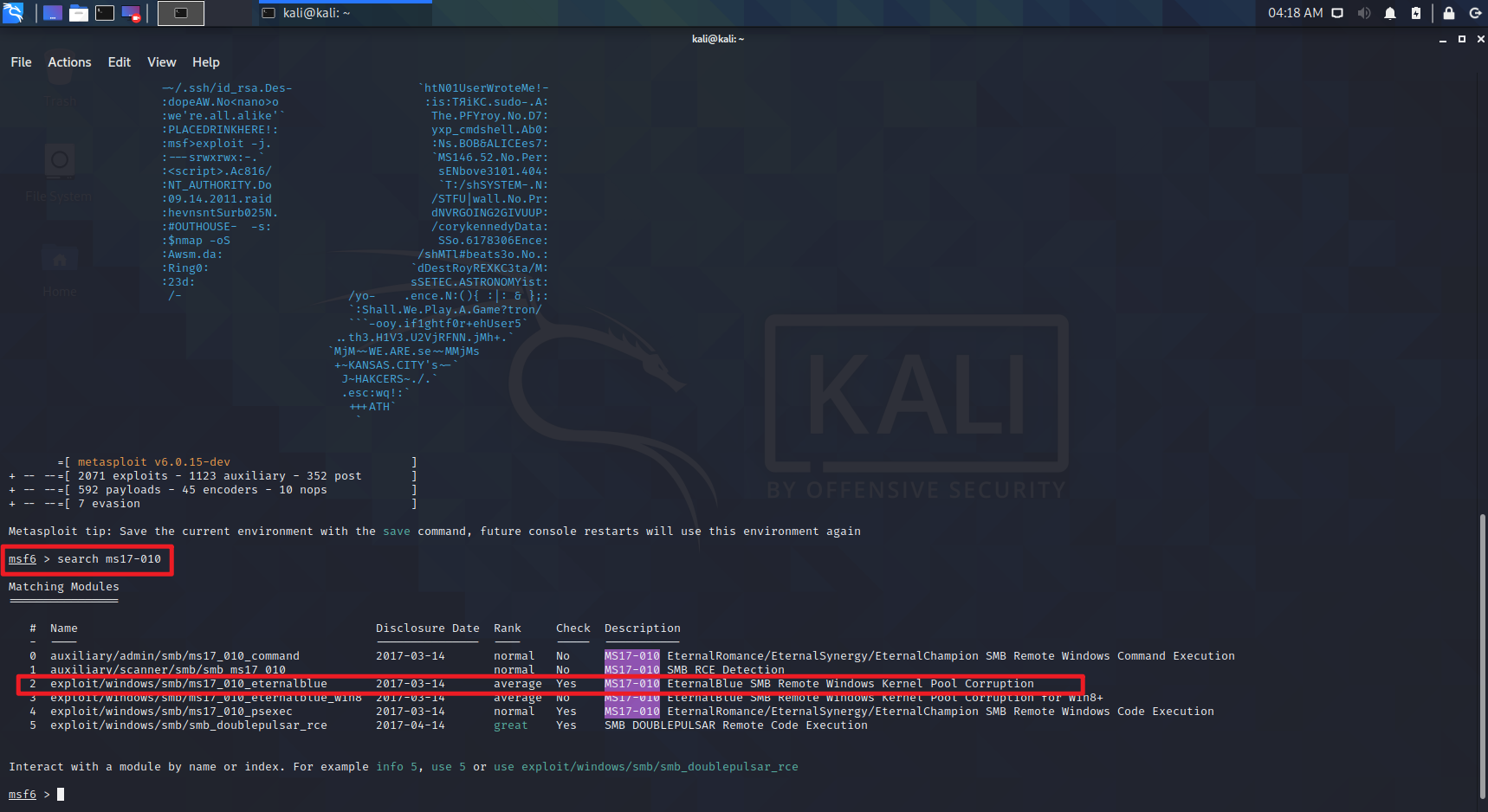Open the screen recorder panel launcher
The width and height of the screenshot is (1488, 812).
tap(132, 13)
